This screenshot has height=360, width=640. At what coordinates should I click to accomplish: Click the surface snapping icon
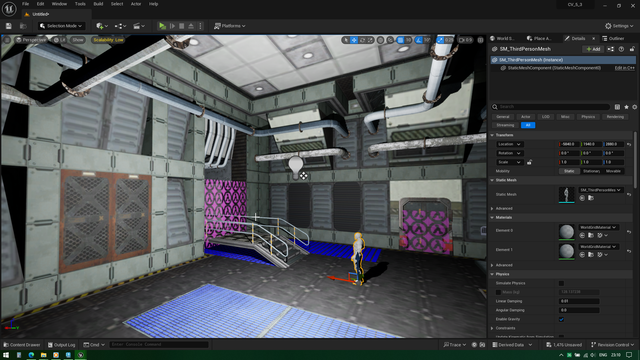tap(390, 40)
